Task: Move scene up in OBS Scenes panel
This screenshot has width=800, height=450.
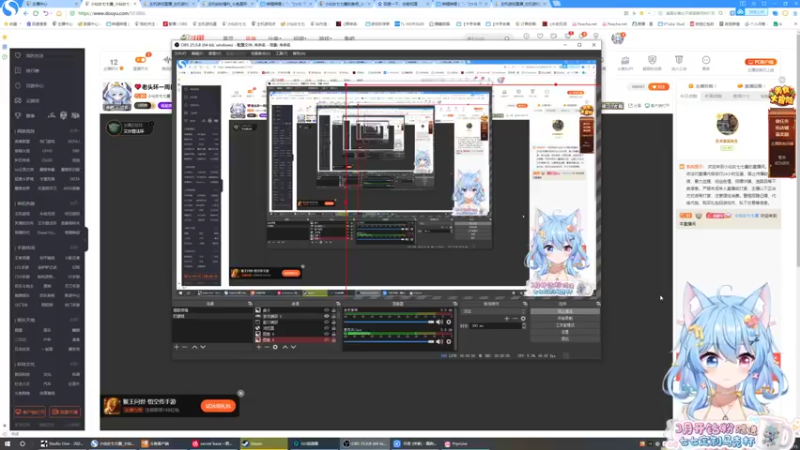Action: 194,347
